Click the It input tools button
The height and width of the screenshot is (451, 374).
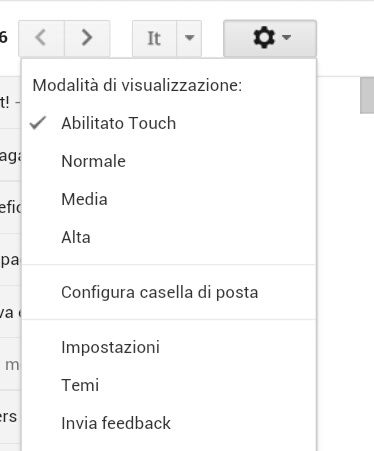[154, 38]
